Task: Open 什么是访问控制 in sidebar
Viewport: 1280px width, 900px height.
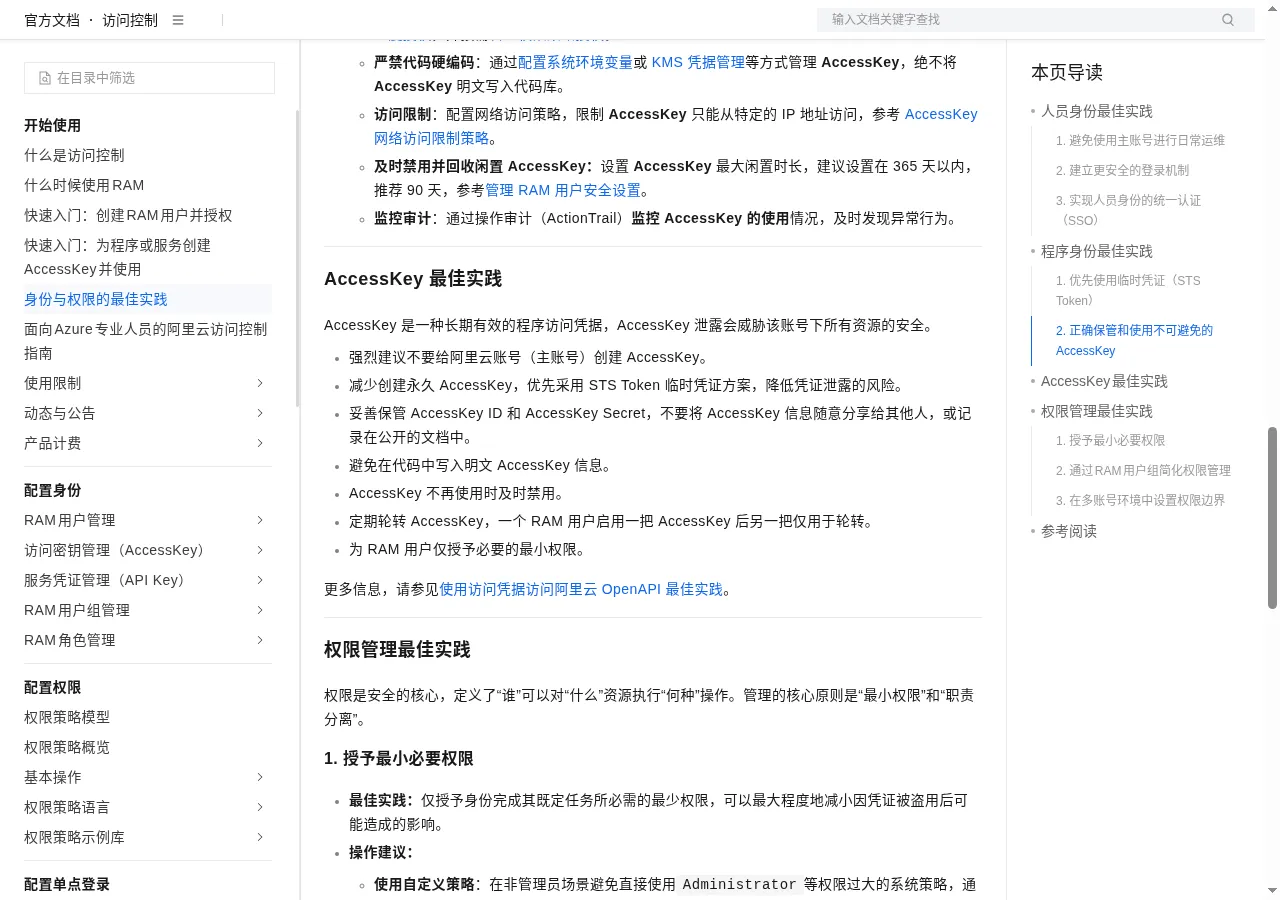Action: pos(74,155)
